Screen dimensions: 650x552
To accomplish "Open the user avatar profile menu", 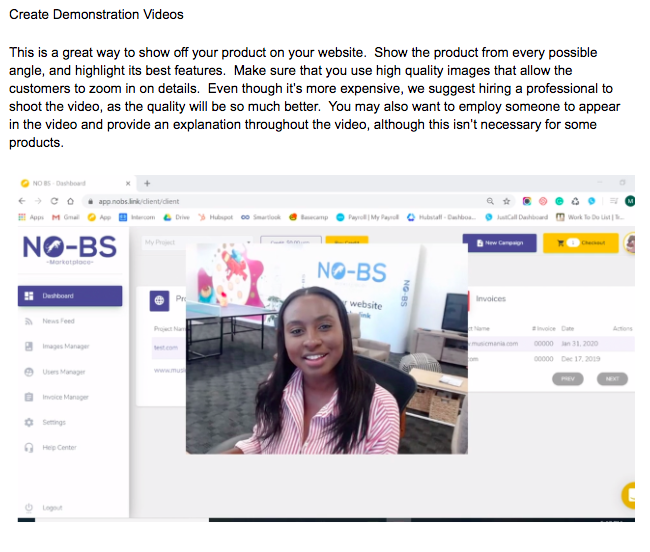I will tap(631, 243).
